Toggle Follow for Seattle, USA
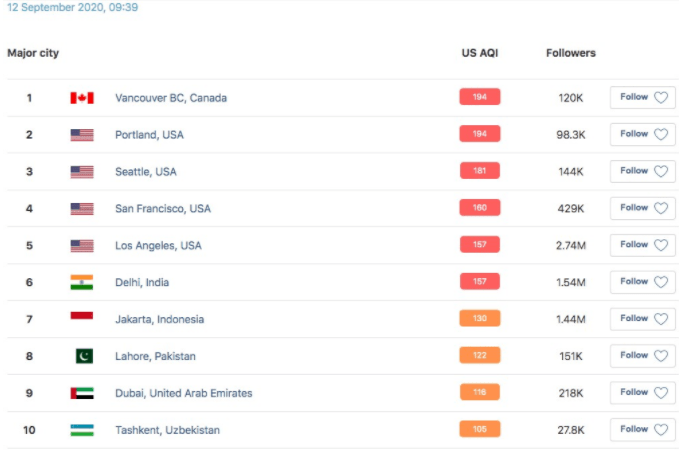 click(643, 171)
